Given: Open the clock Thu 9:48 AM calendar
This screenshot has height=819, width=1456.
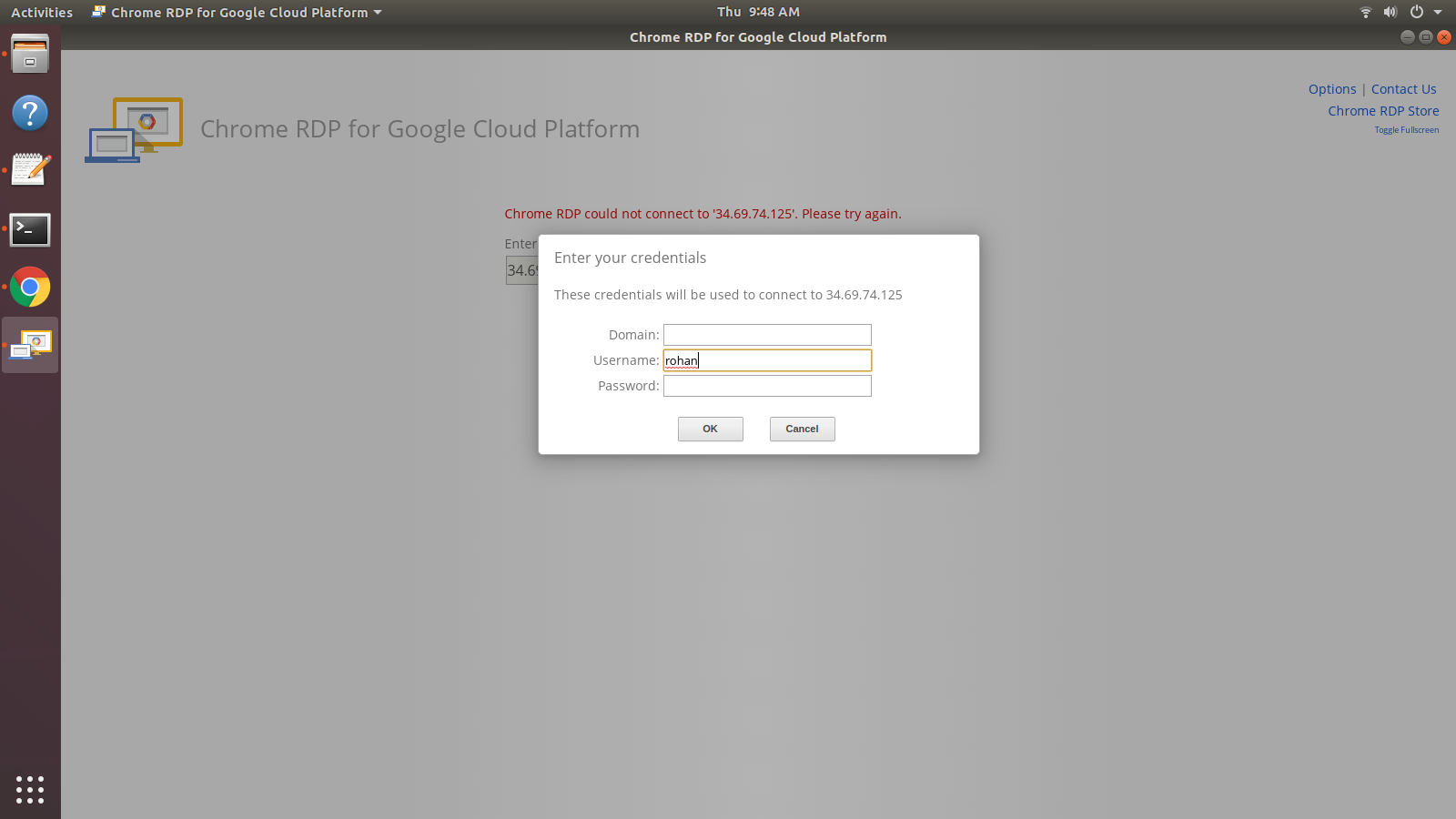Looking at the screenshot, I should [758, 12].
